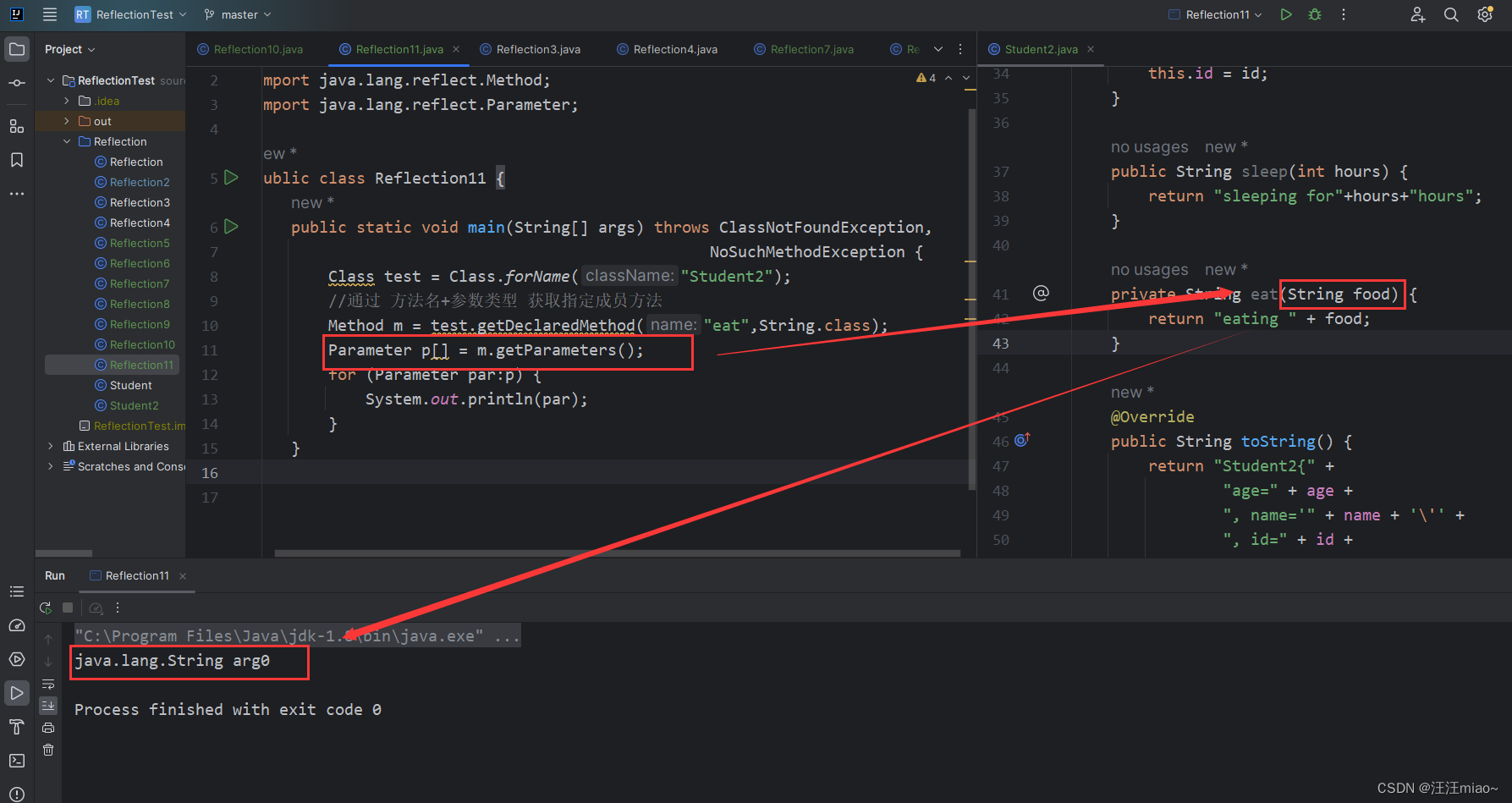Open ReflectionTest project dropdown
Screen dimensions: 1512x803
pyautogui.click(x=130, y=14)
